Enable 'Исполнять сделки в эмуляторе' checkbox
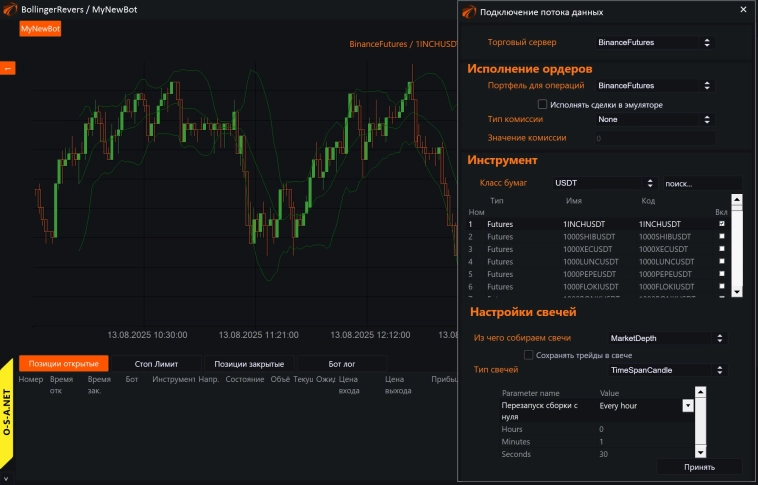Viewport: 758px width, 485px height. [543, 104]
